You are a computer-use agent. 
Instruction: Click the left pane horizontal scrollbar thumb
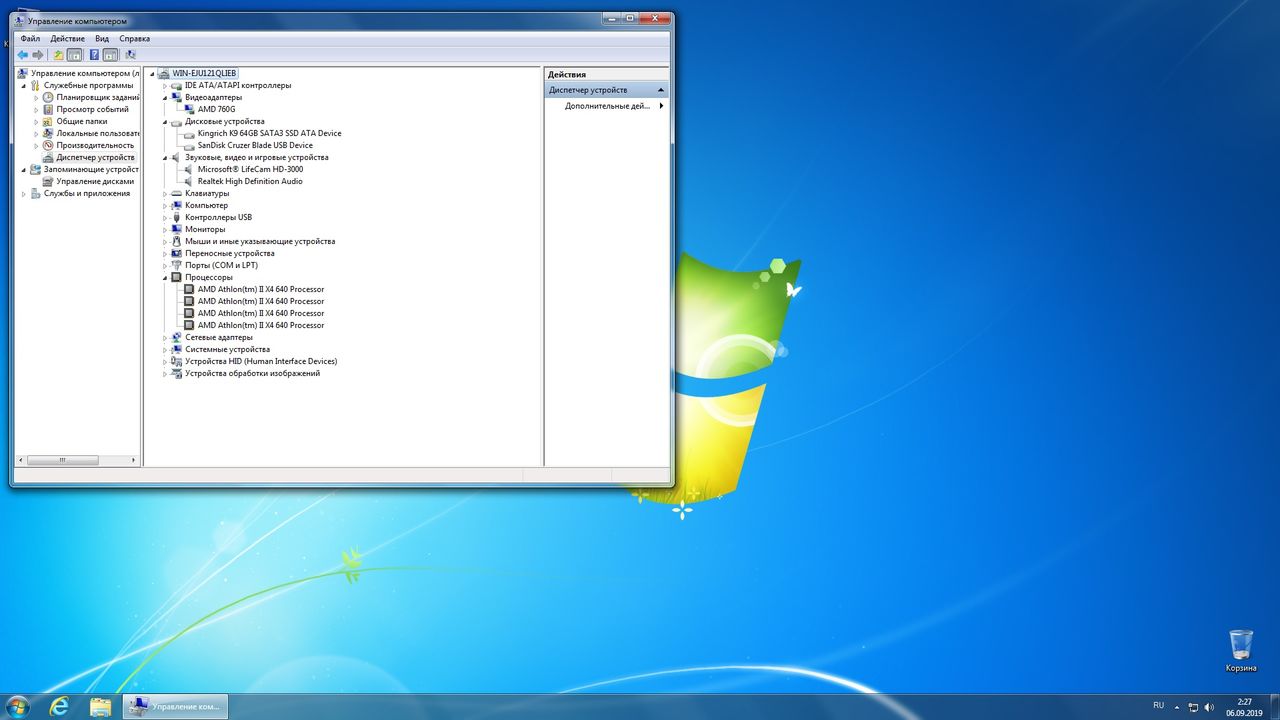click(62, 460)
